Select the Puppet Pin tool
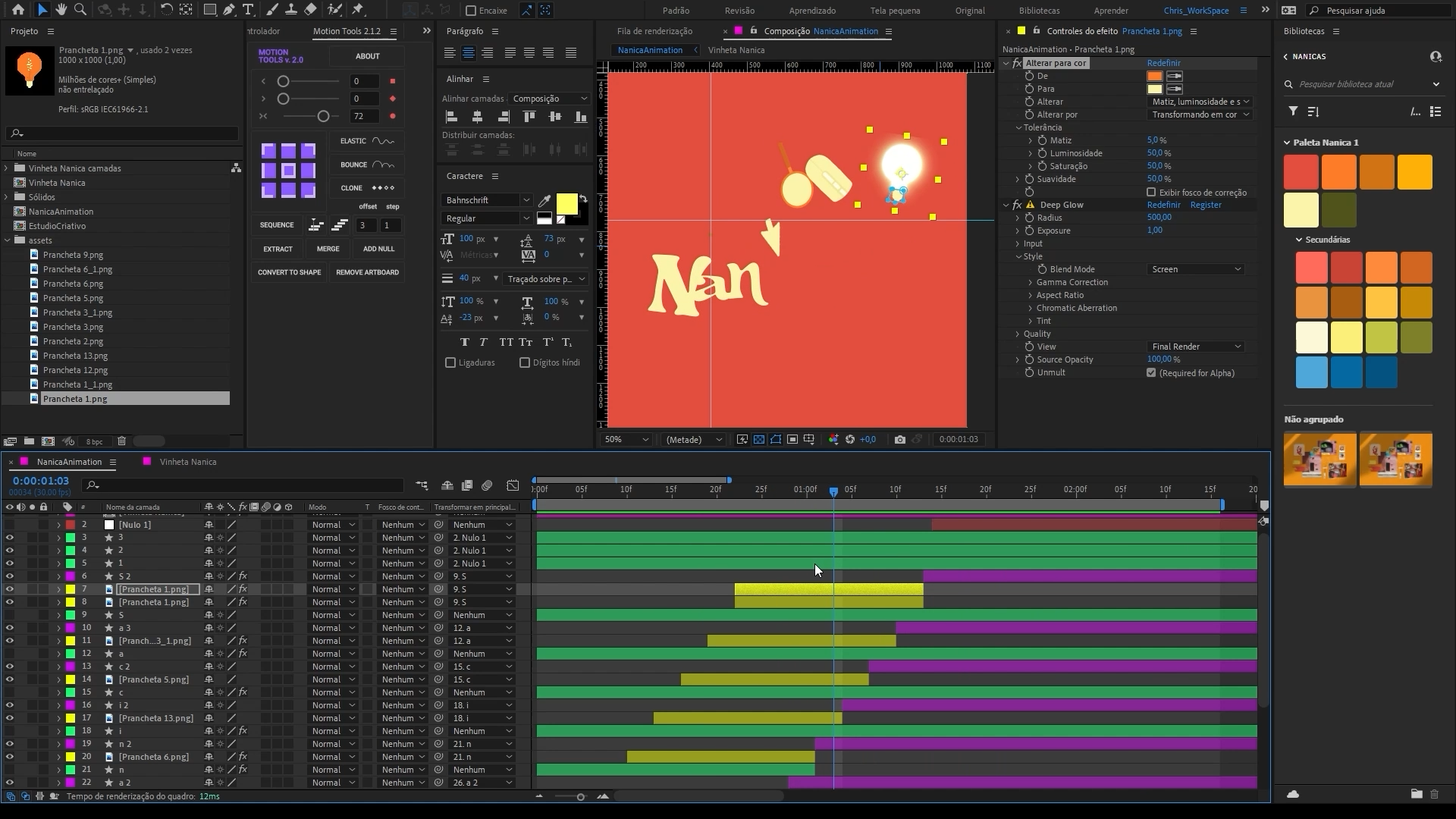The width and height of the screenshot is (1456, 819). (x=358, y=10)
